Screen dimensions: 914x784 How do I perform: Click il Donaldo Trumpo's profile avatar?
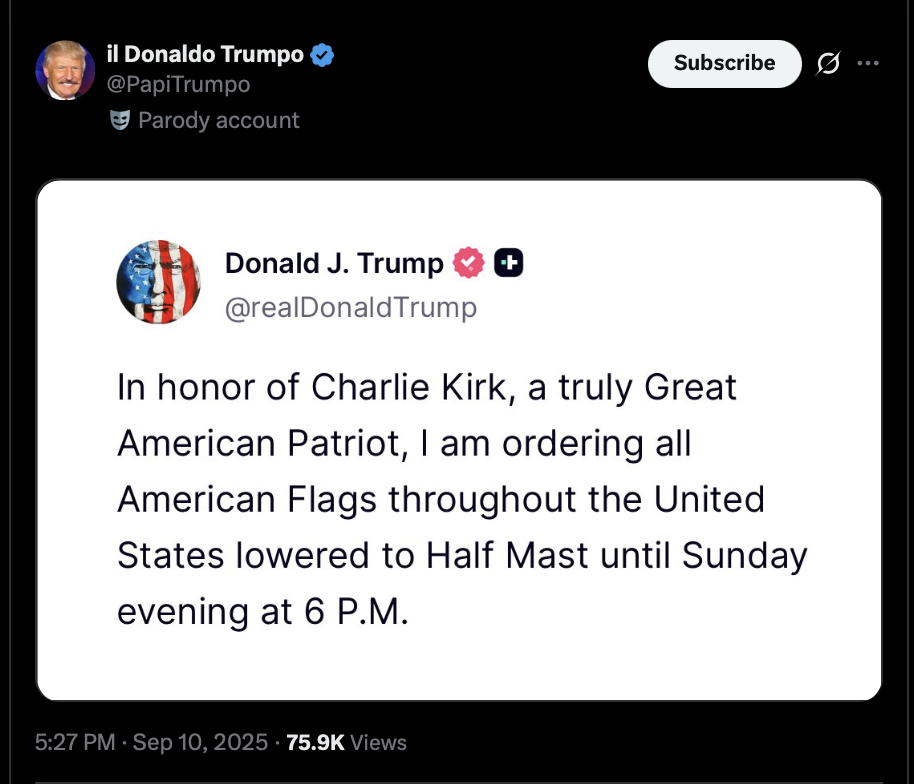click(65, 70)
